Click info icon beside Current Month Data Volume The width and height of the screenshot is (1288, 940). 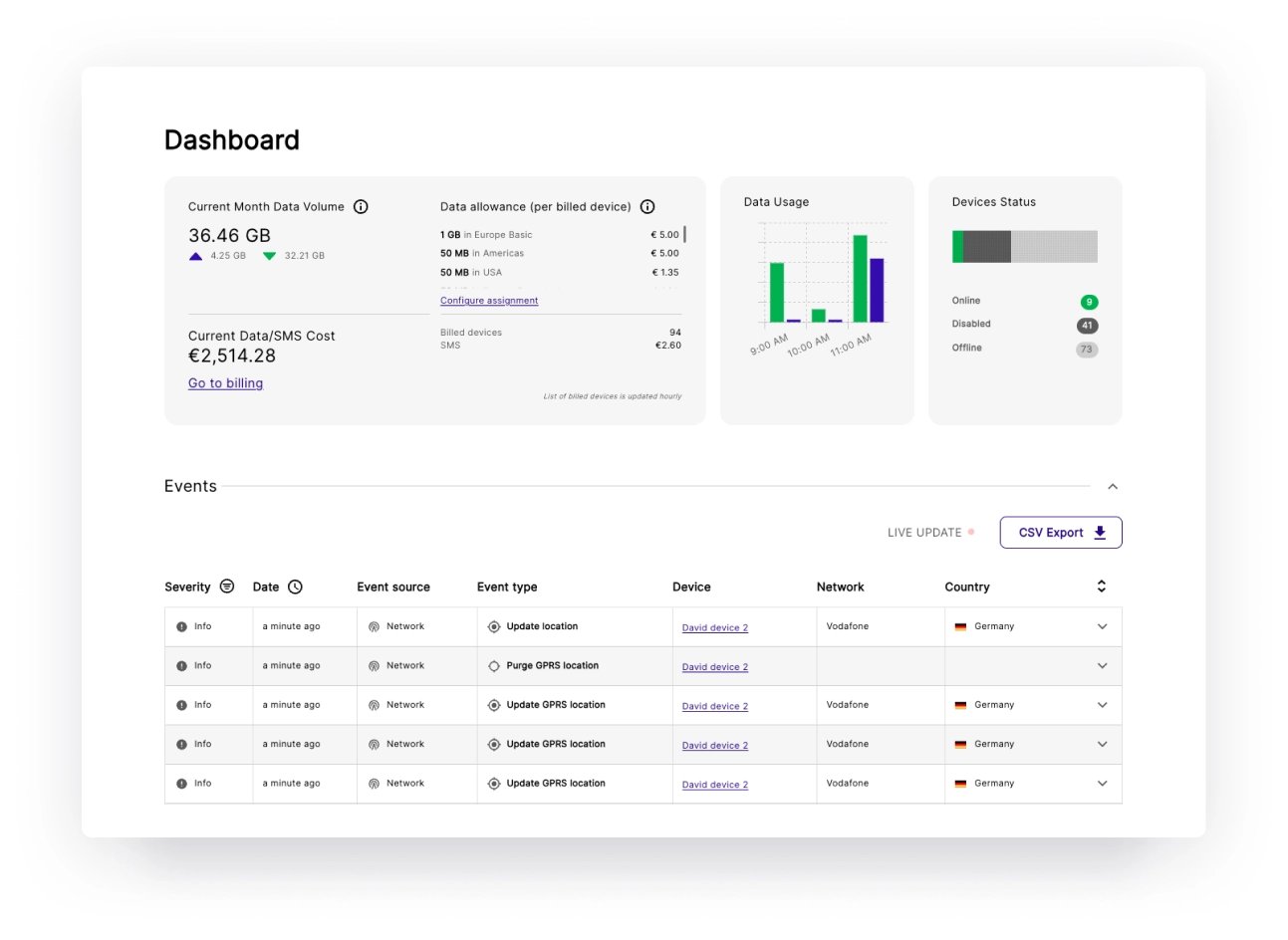[x=361, y=206]
